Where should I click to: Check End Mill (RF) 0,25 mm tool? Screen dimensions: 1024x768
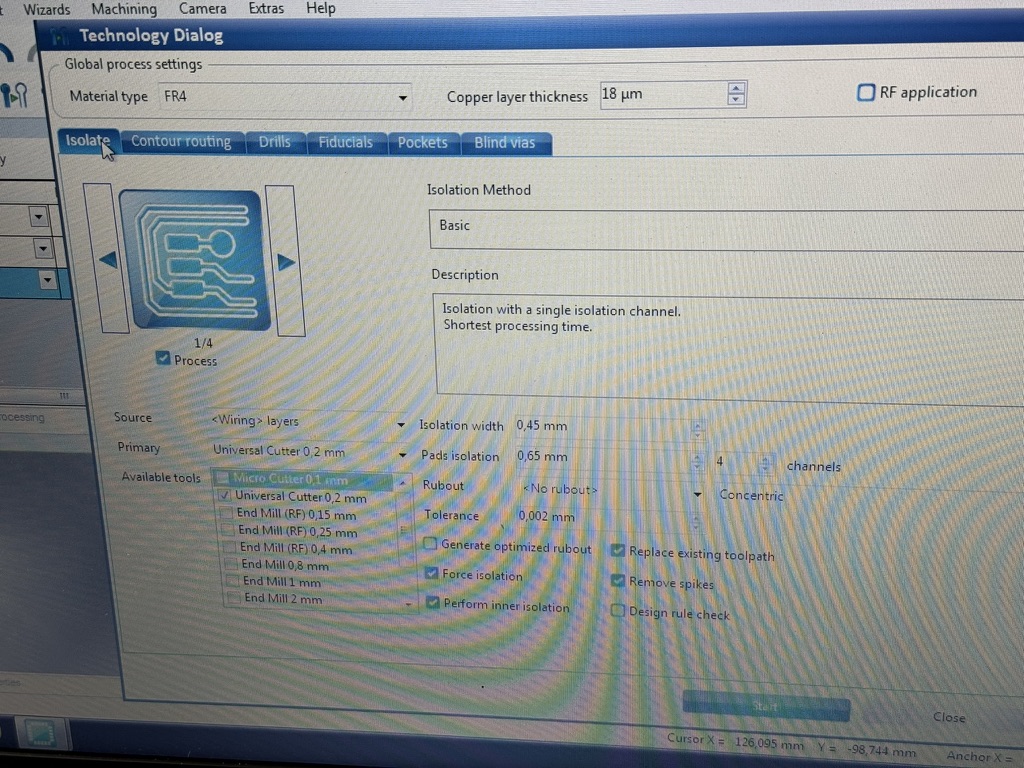point(227,529)
